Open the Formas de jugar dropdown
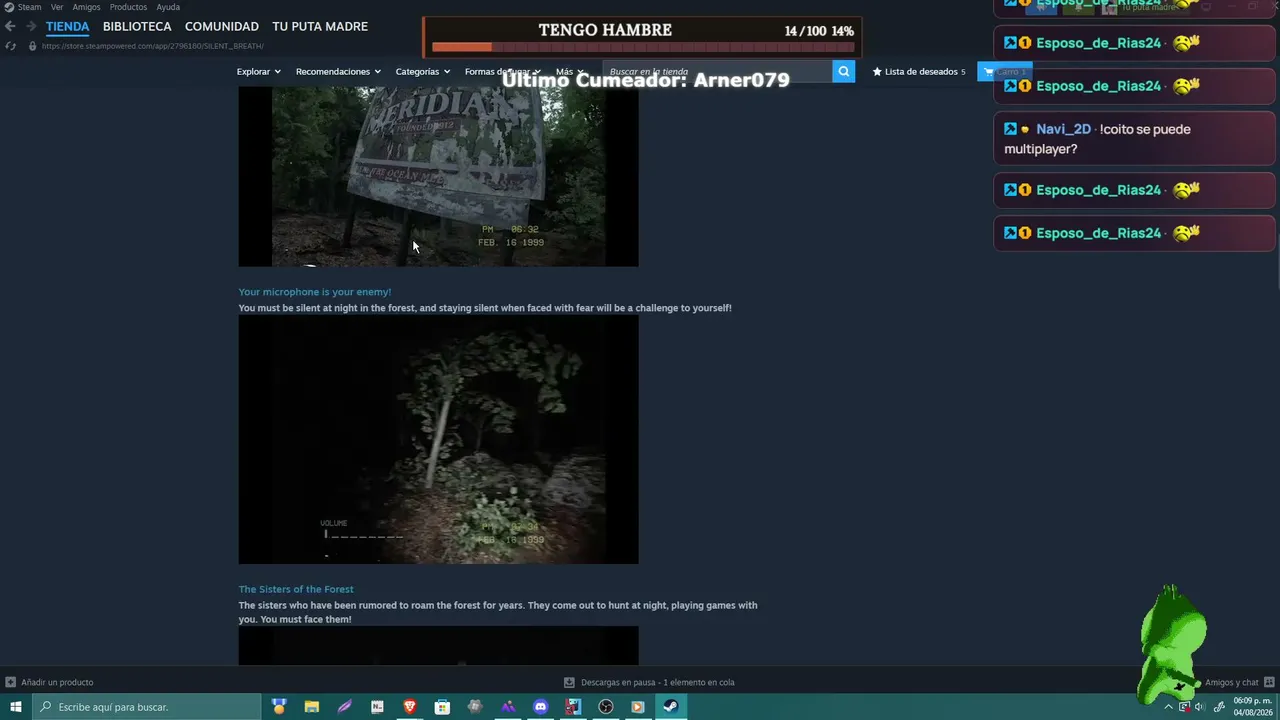This screenshot has width=1280, height=720. 502,71
